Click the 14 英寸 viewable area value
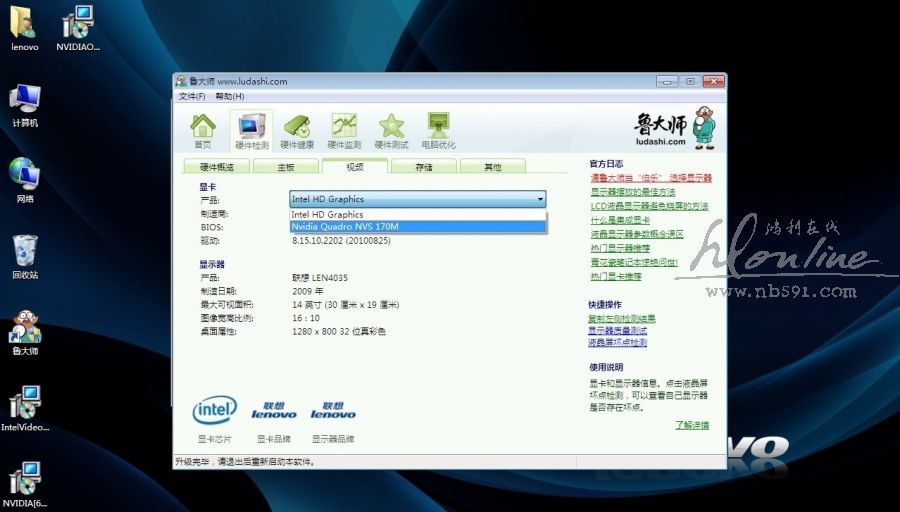Screen dimensions: 900x512 pyautogui.click(x=346, y=305)
